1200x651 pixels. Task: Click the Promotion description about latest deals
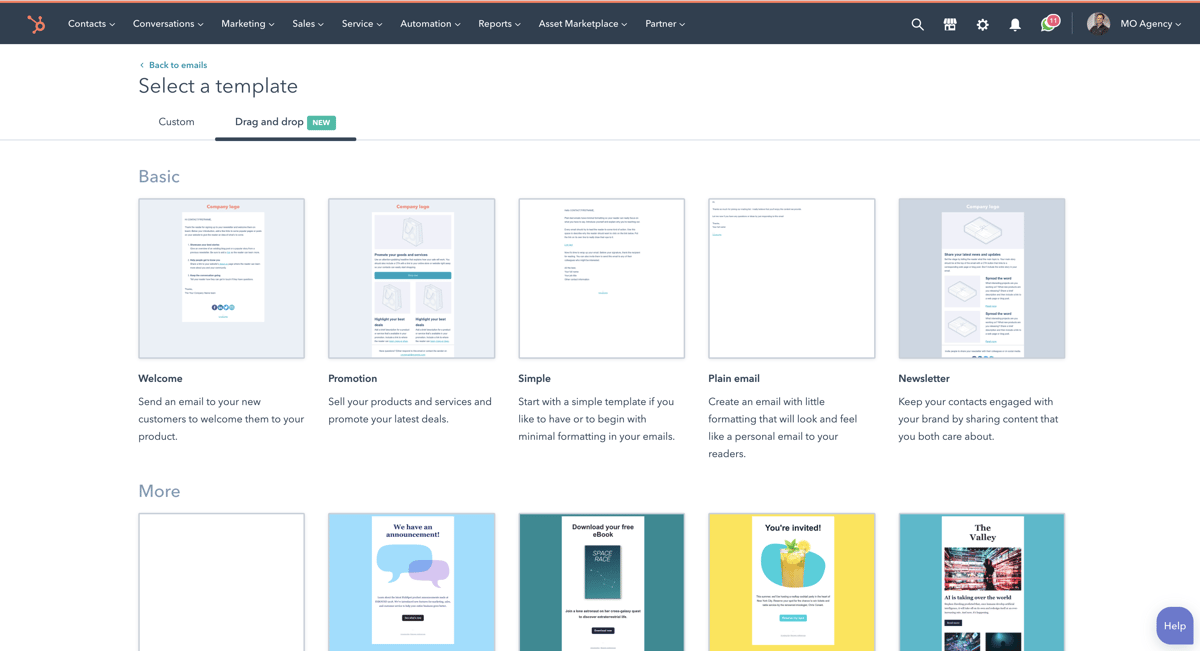[410, 410]
